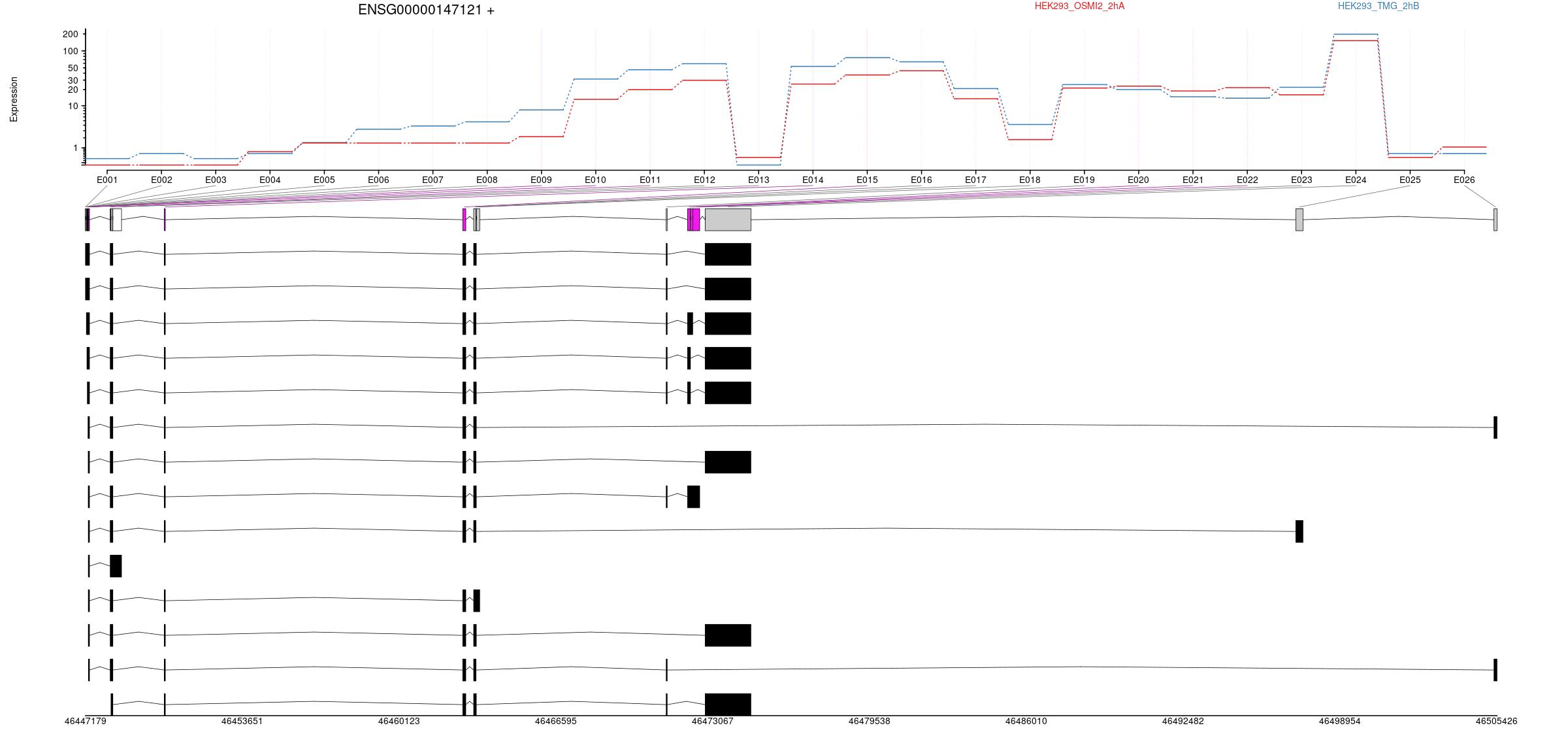Click exon bin label E022
This screenshot has width=1568, height=732.
pyautogui.click(x=1247, y=180)
